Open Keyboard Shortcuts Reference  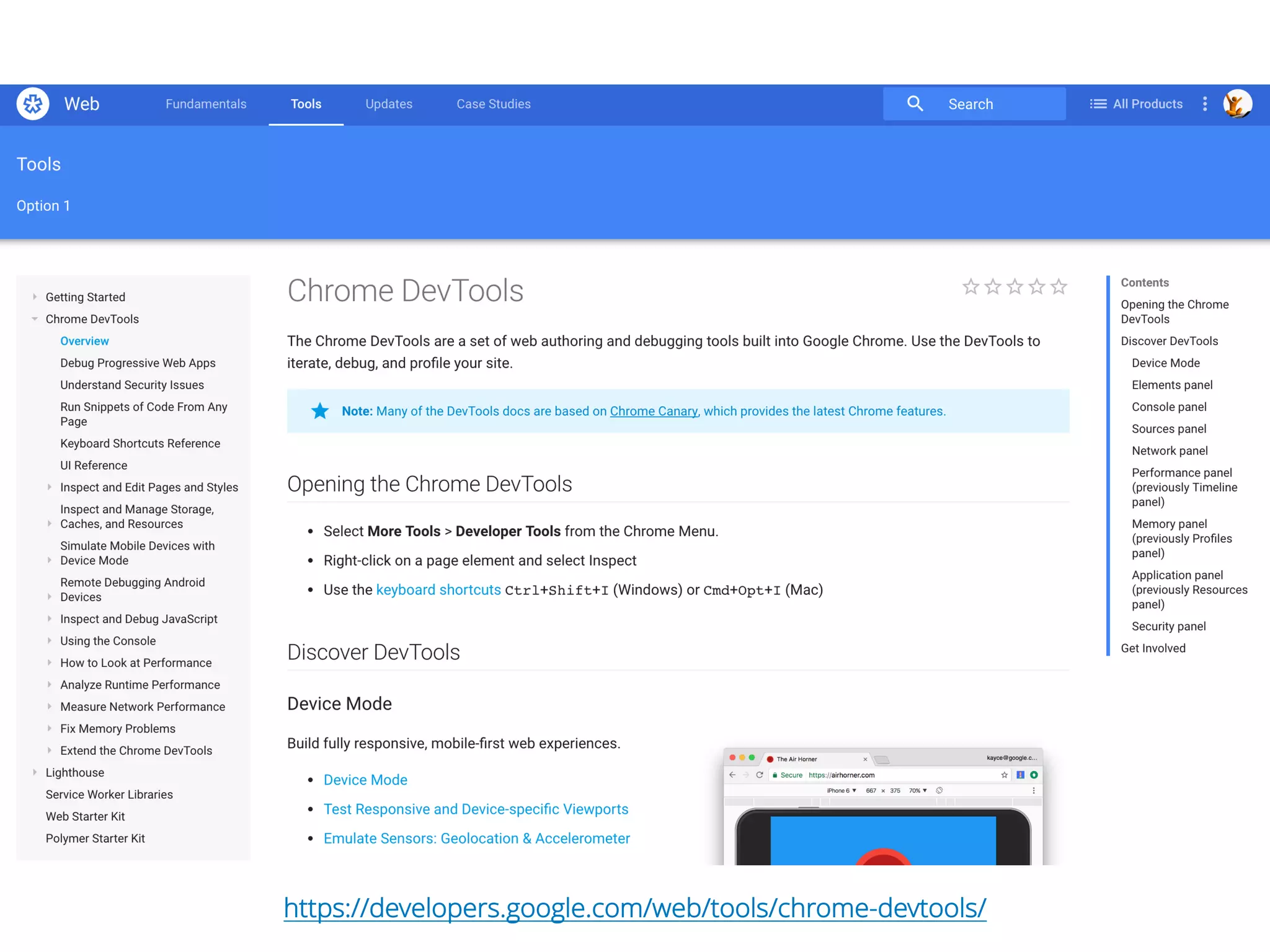pos(140,443)
